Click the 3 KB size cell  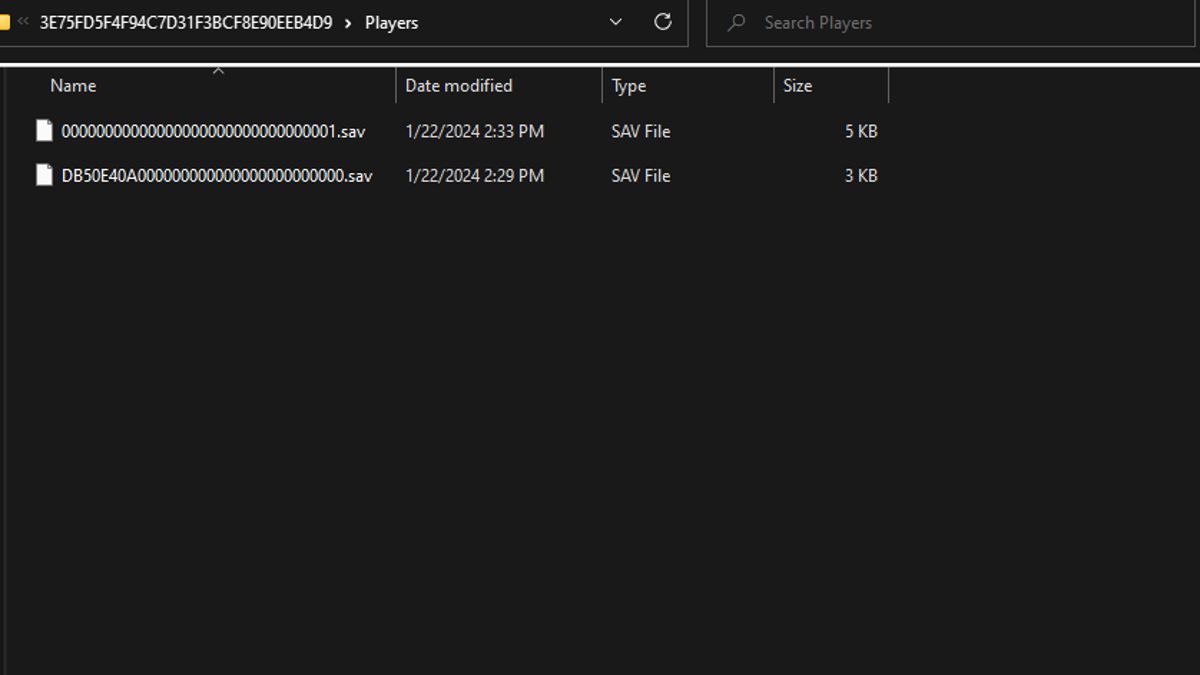point(860,175)
